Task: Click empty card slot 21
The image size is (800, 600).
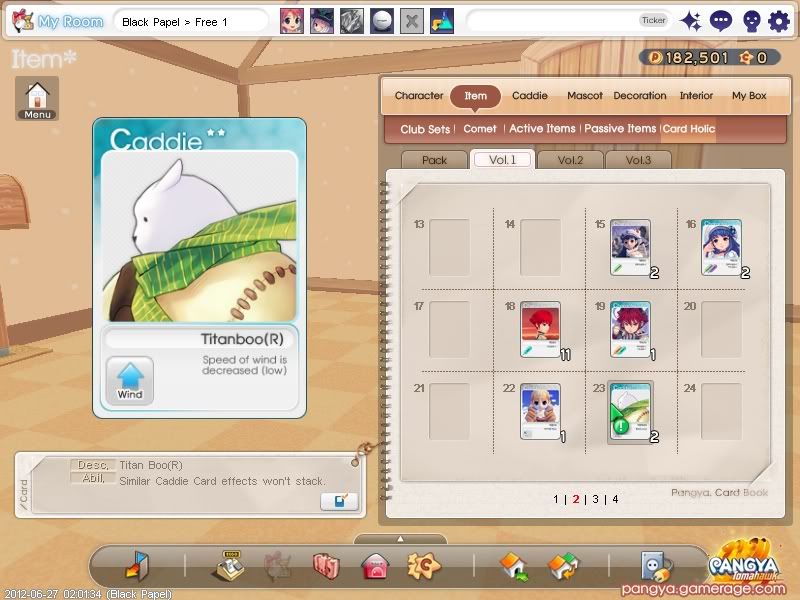Action: 449,412
